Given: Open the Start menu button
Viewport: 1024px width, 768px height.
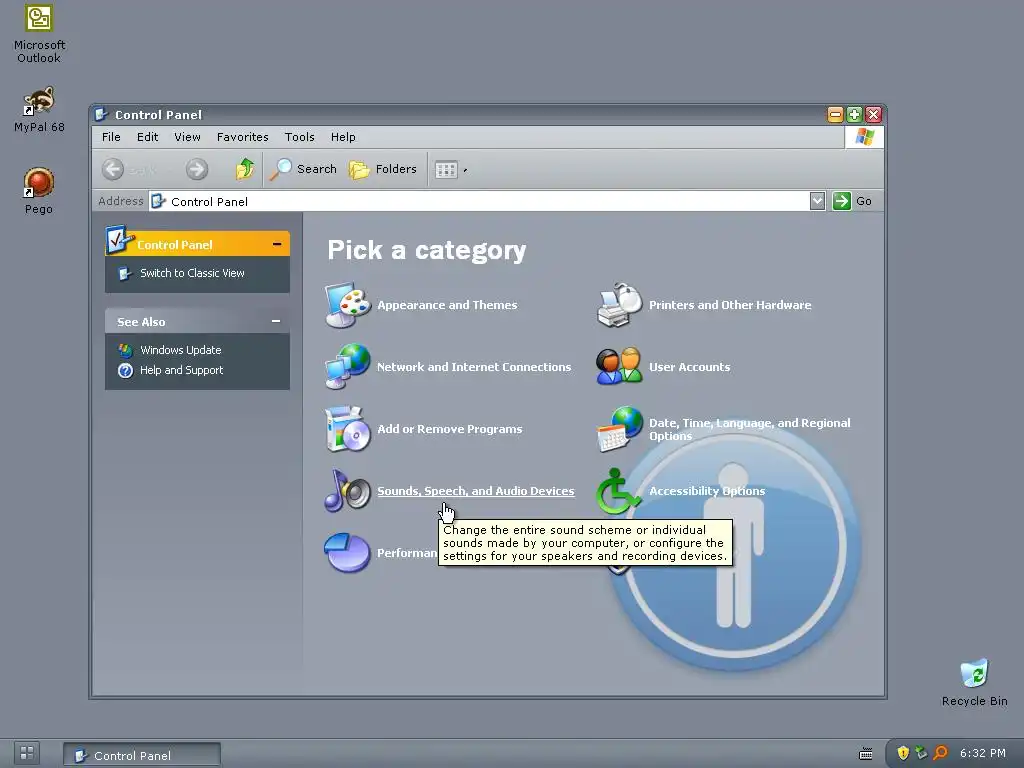Looking at the screenshot, I should [27, 753].
